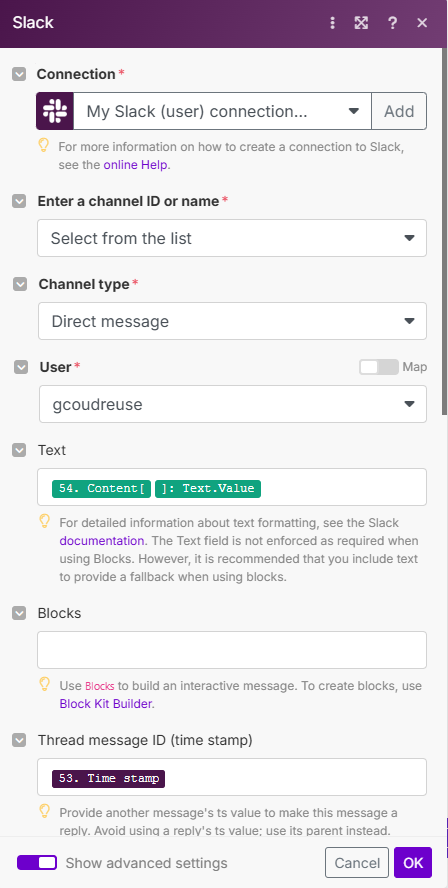
Task: Click inside the empty Blocks input field
Action: pyautogui.click(x=232, y=650)
